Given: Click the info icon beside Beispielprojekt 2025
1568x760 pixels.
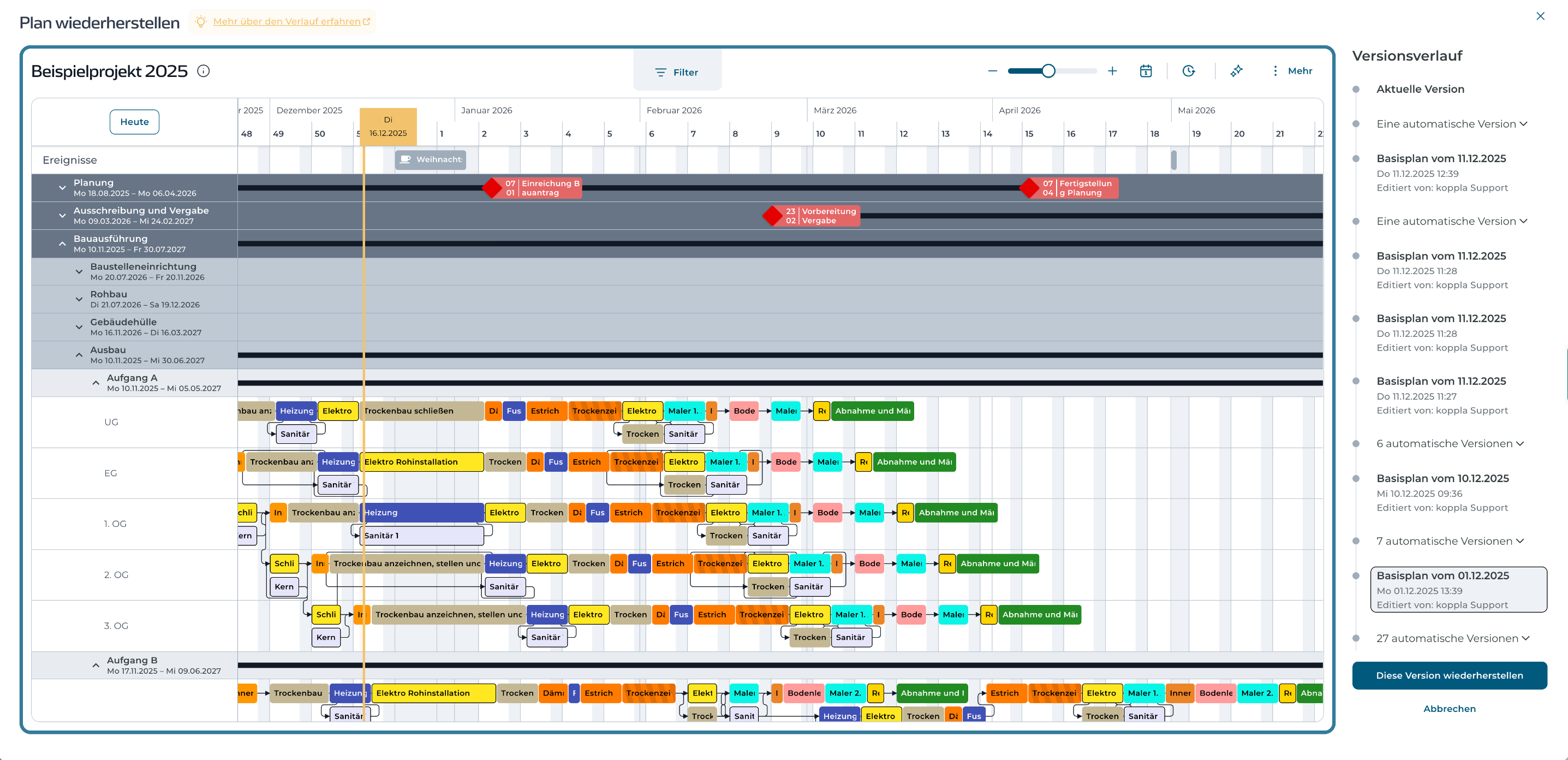Looking at the screenshot, I should click(204, 71).
